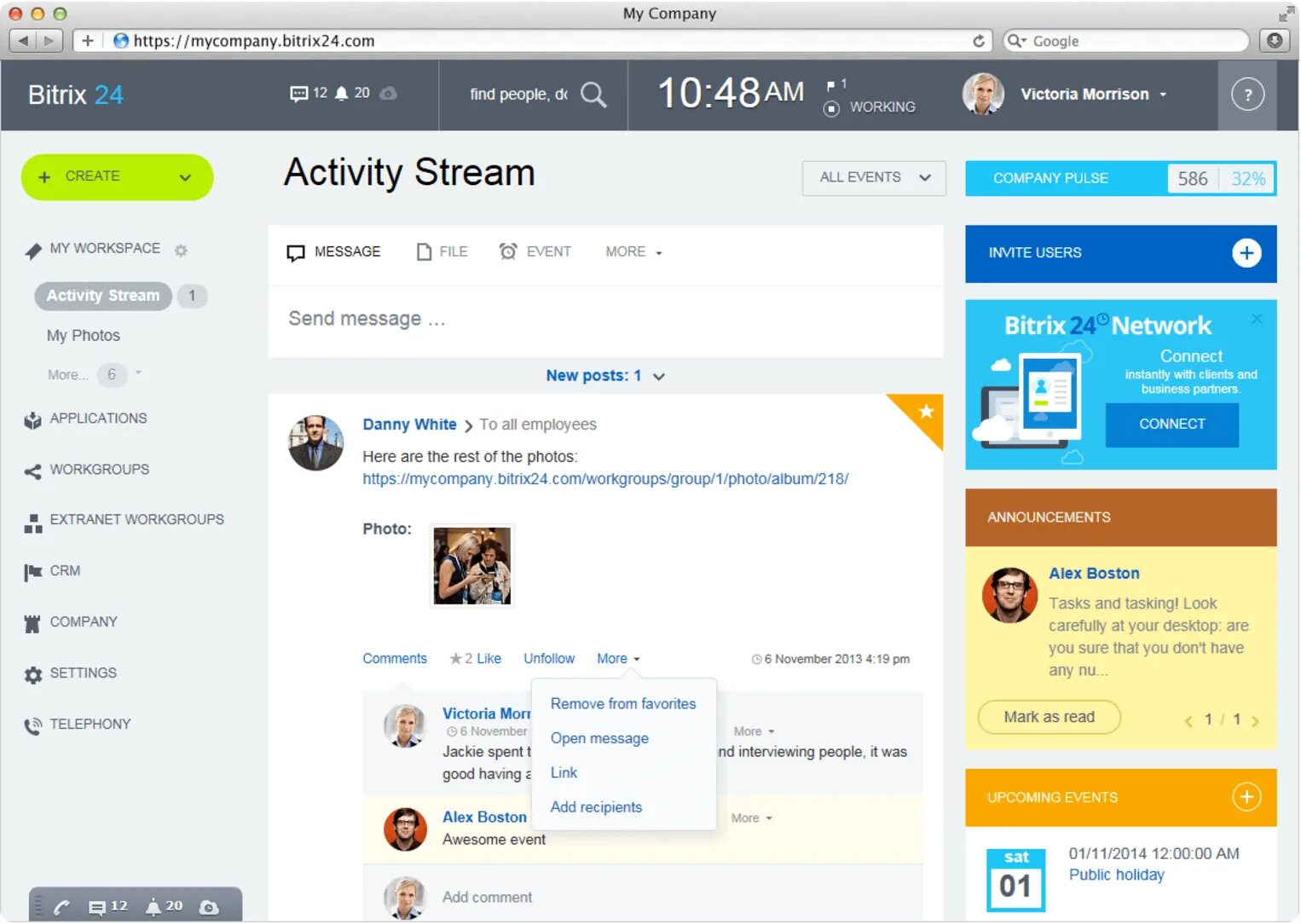Screen dimensions: 1301x924
Task: Open My Photos in workspace menu
Action: coord(84,336)
